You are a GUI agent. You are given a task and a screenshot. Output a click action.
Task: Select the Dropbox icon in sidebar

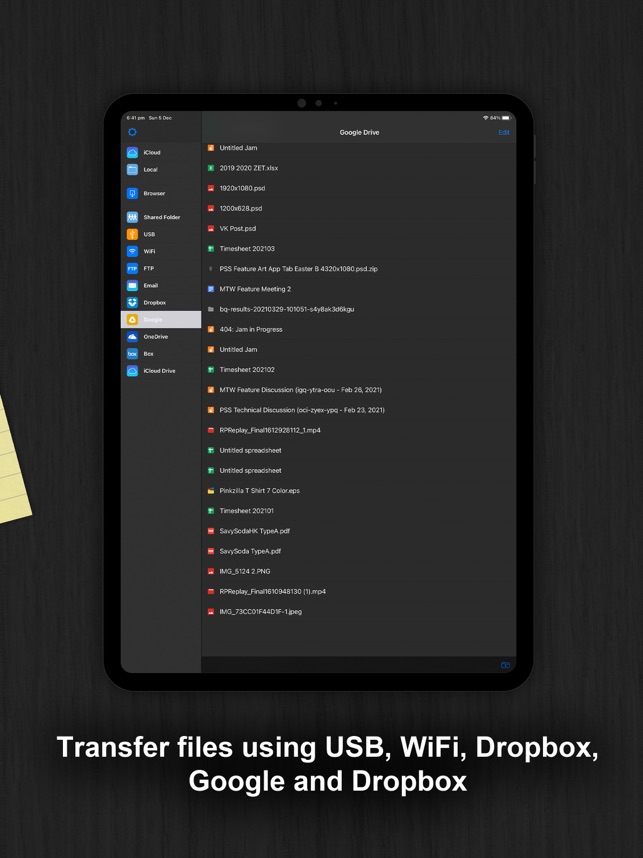[x=132, y=302]
